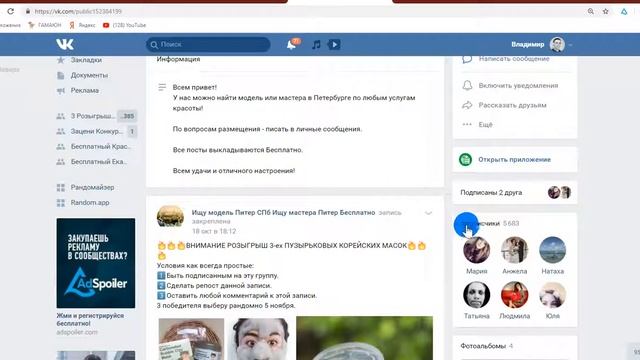The width and height of the screenshot is (640, 360).
Task: Click the post date 18 окт в 18:12
Action: point(214,231)
